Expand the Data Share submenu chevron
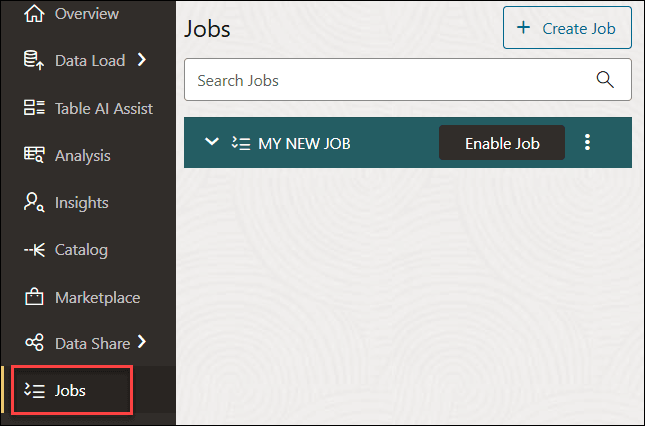The height and width of the screenshot is (426, 645). click(x=142, y=342)
